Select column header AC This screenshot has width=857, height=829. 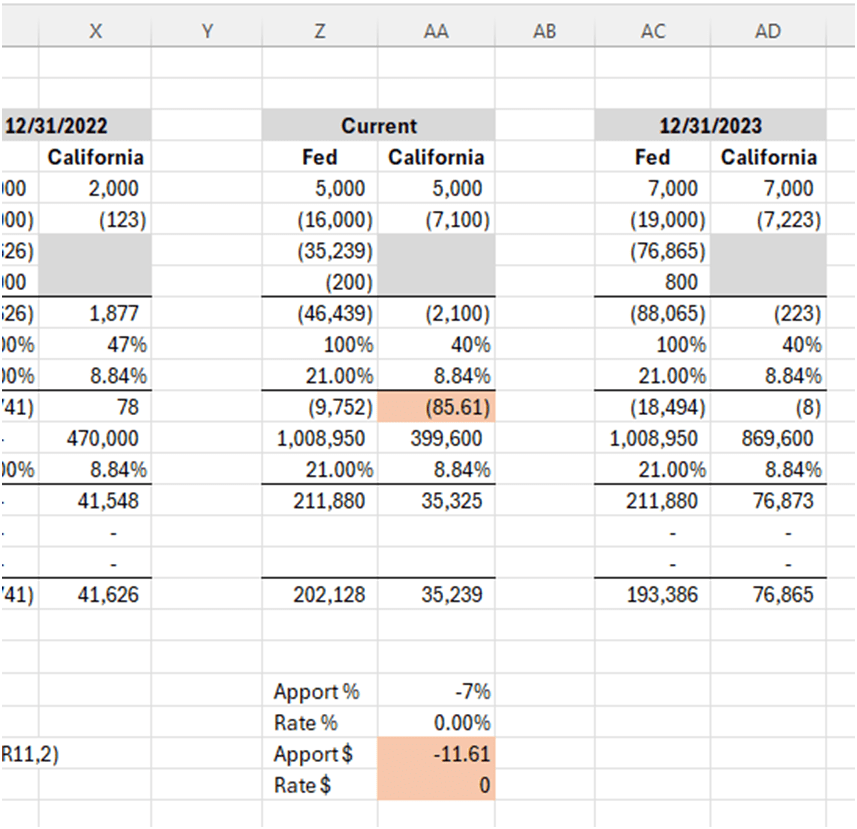(653, 31)
